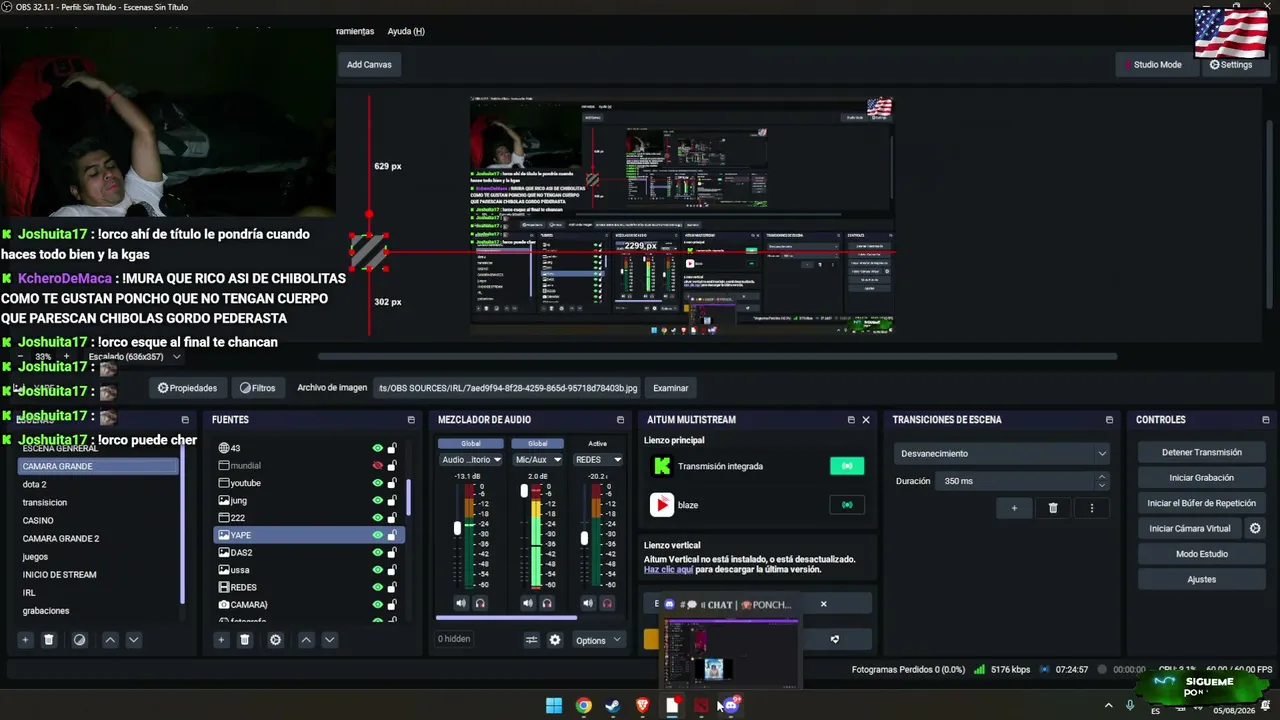Open the Audio del escritorio channel dropdown
The width and height of the screenshot is (1280, 720).
471,460
